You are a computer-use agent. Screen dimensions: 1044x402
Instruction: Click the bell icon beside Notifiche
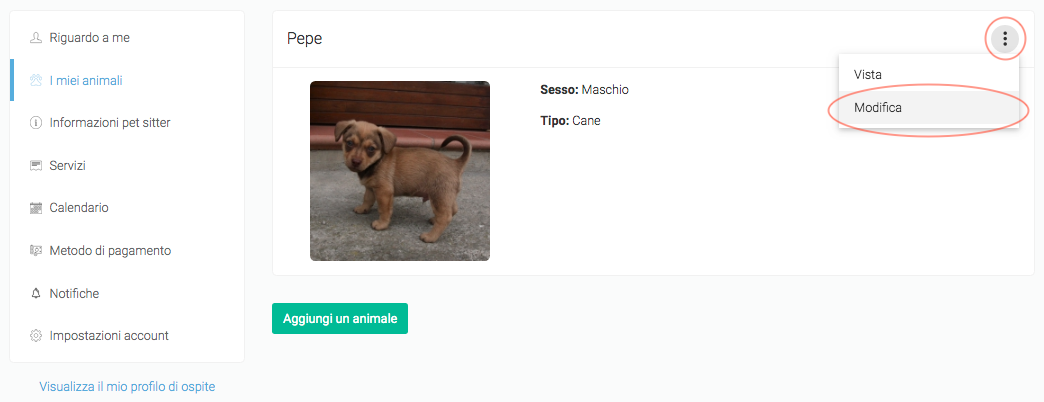coord(36,294)
